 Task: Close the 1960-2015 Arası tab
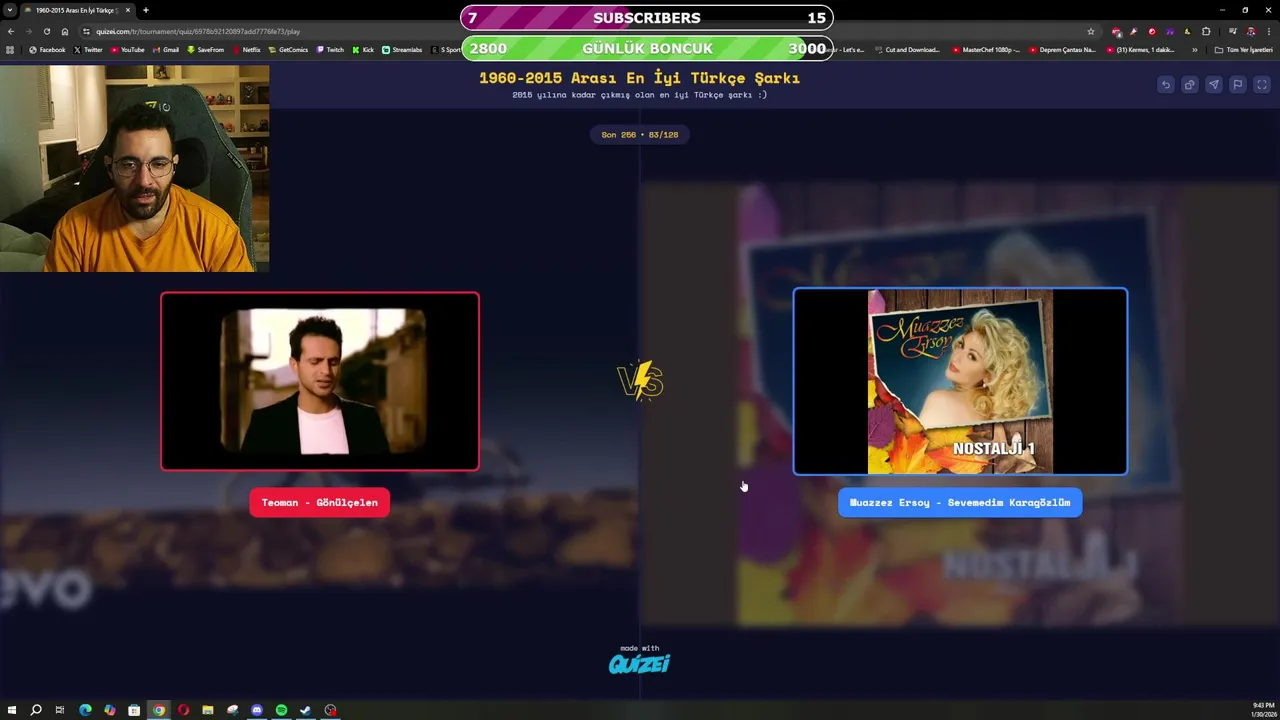[128, 10]
